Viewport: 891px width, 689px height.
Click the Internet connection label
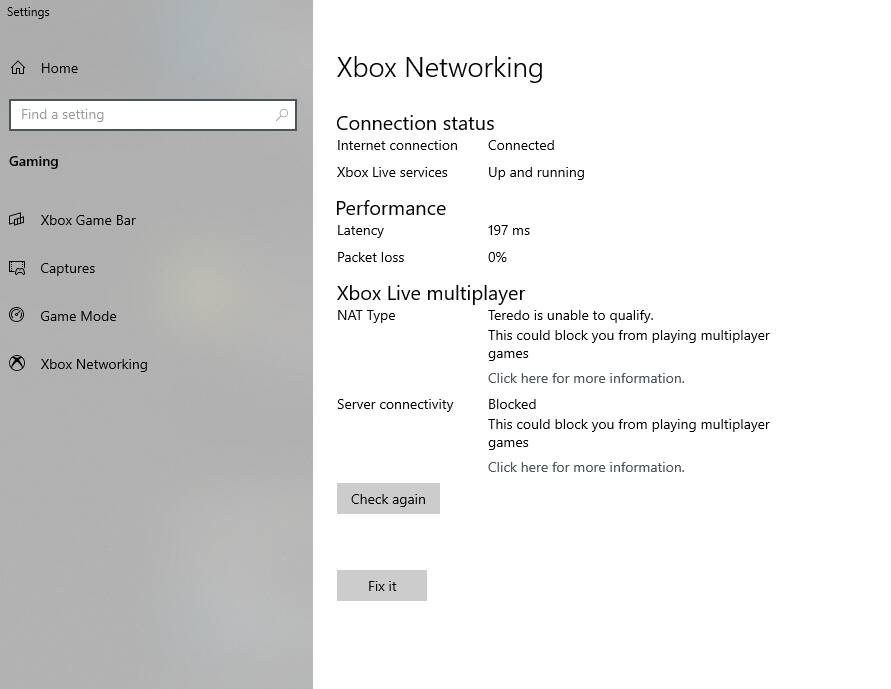[397, 145]
